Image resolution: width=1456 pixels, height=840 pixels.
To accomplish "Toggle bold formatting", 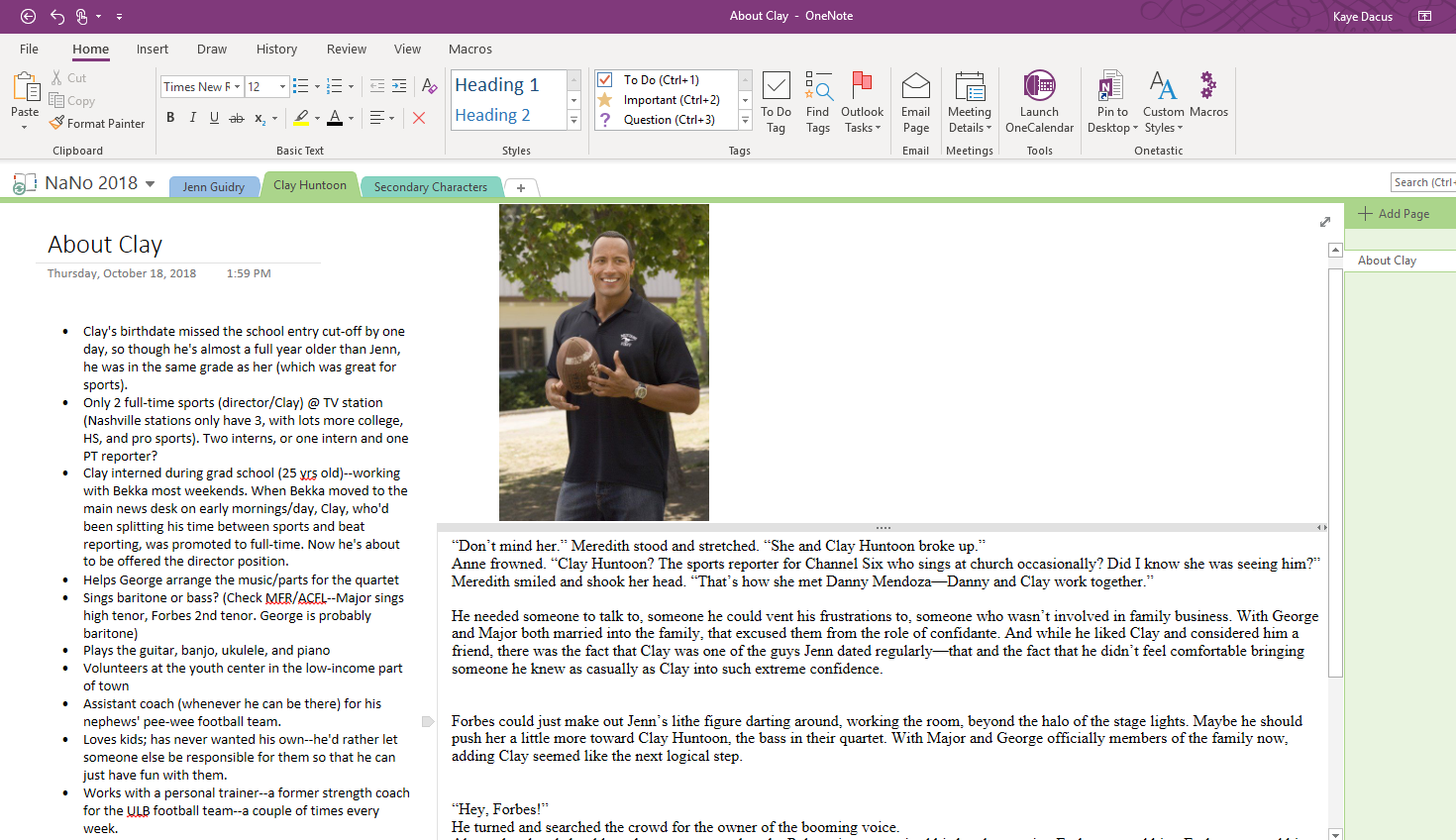I will coord(170,118).
